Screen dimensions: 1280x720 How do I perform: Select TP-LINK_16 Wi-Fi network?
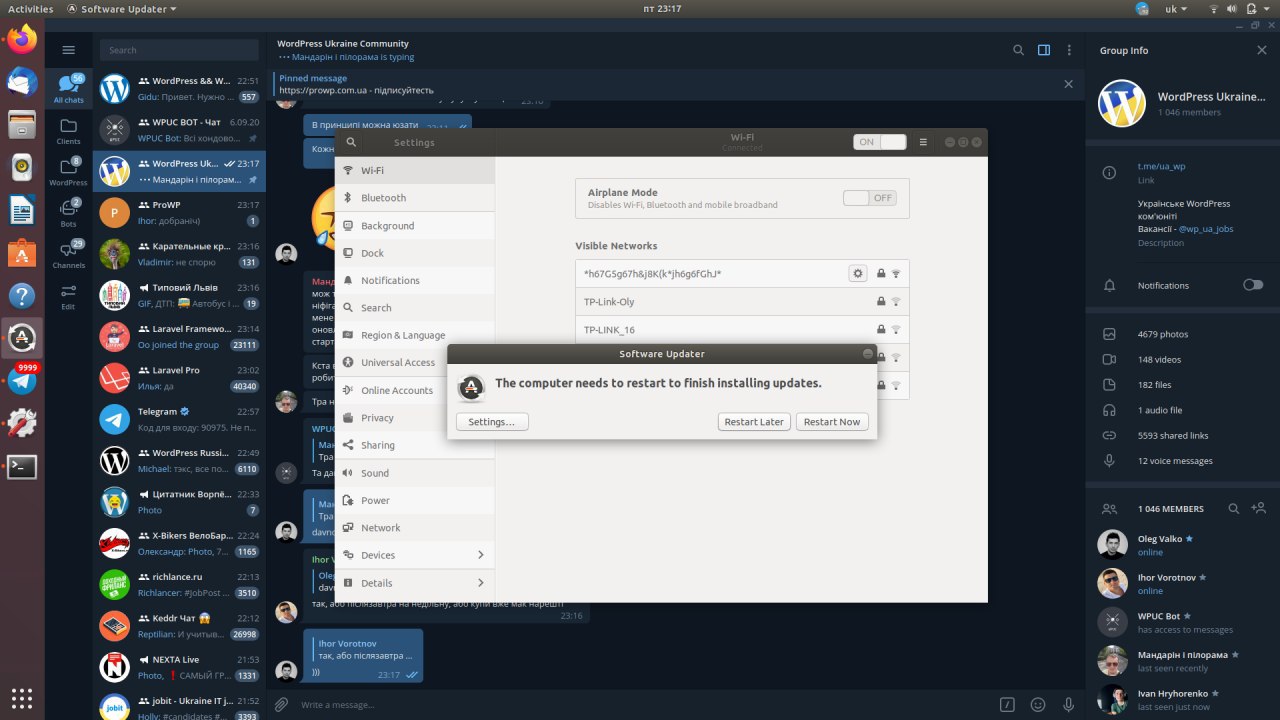coord(742,329)
